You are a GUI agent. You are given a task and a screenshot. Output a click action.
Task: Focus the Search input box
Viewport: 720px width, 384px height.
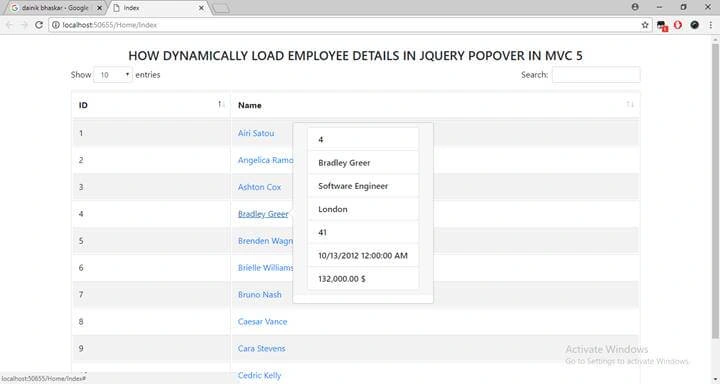point(596,75)
